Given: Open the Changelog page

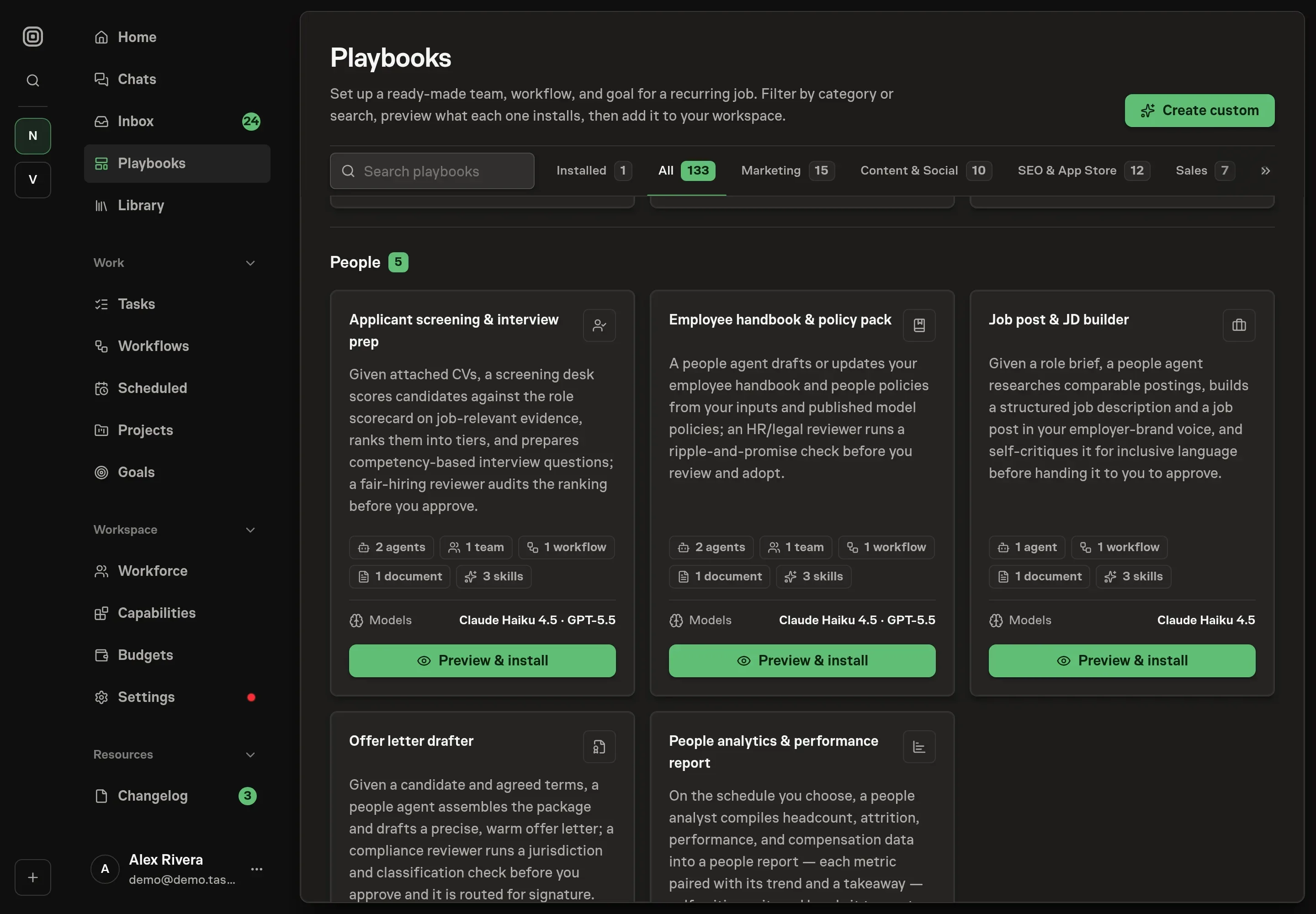Looking at the screenshot, I should click(177, 796).
